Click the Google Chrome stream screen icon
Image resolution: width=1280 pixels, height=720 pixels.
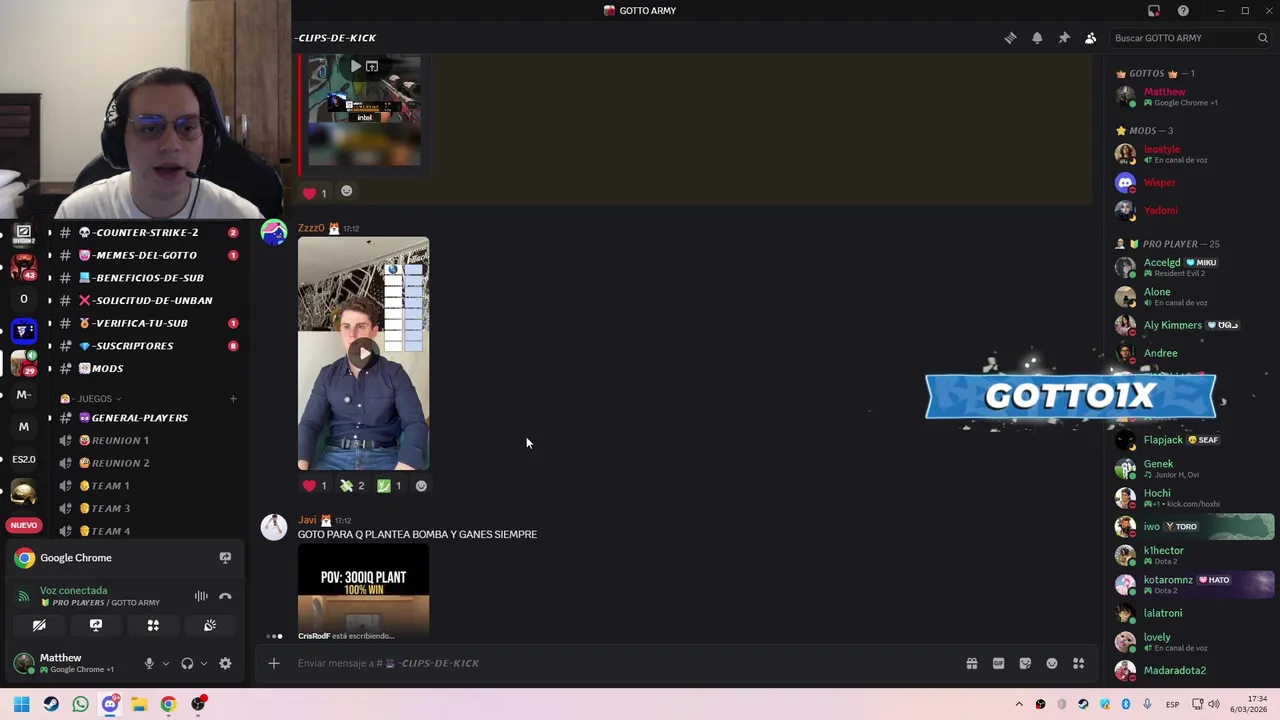click(225, 558)
